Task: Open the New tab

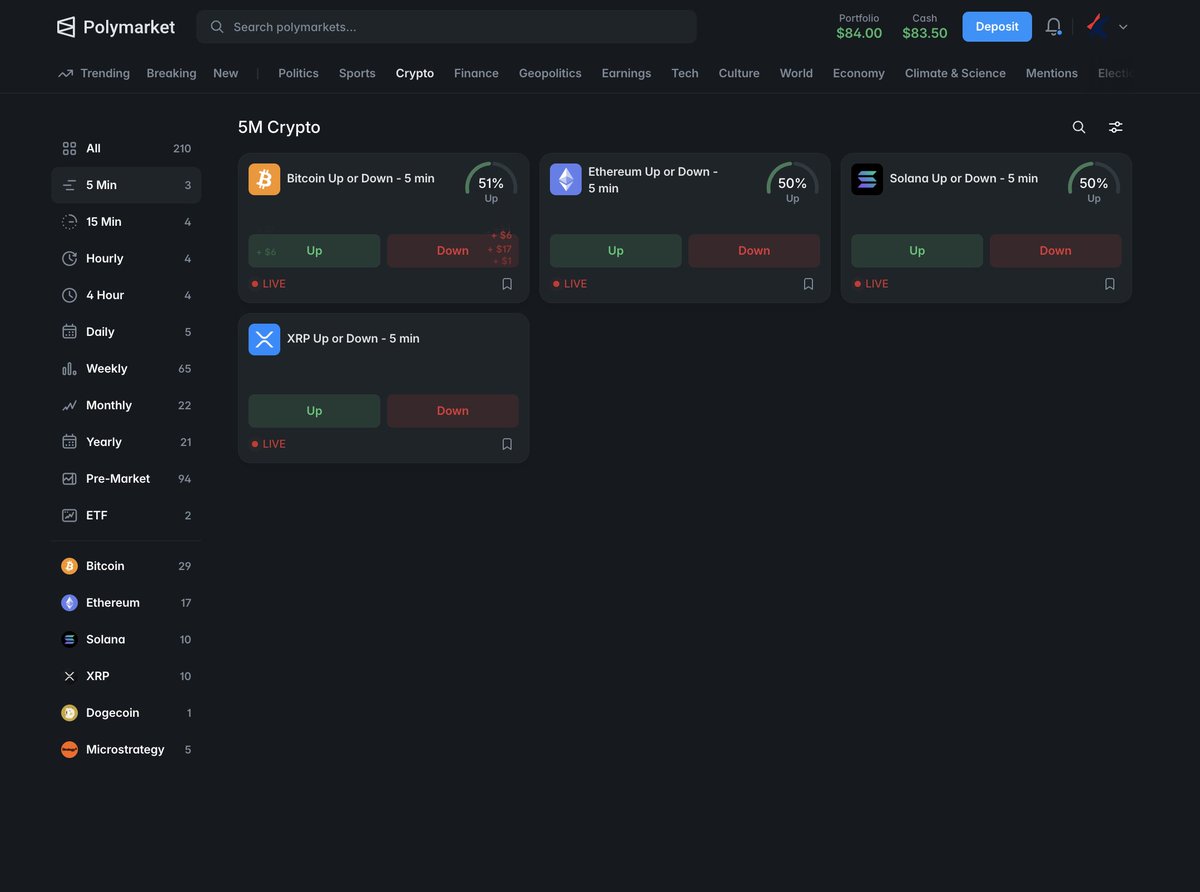Action: pos(226,73)
